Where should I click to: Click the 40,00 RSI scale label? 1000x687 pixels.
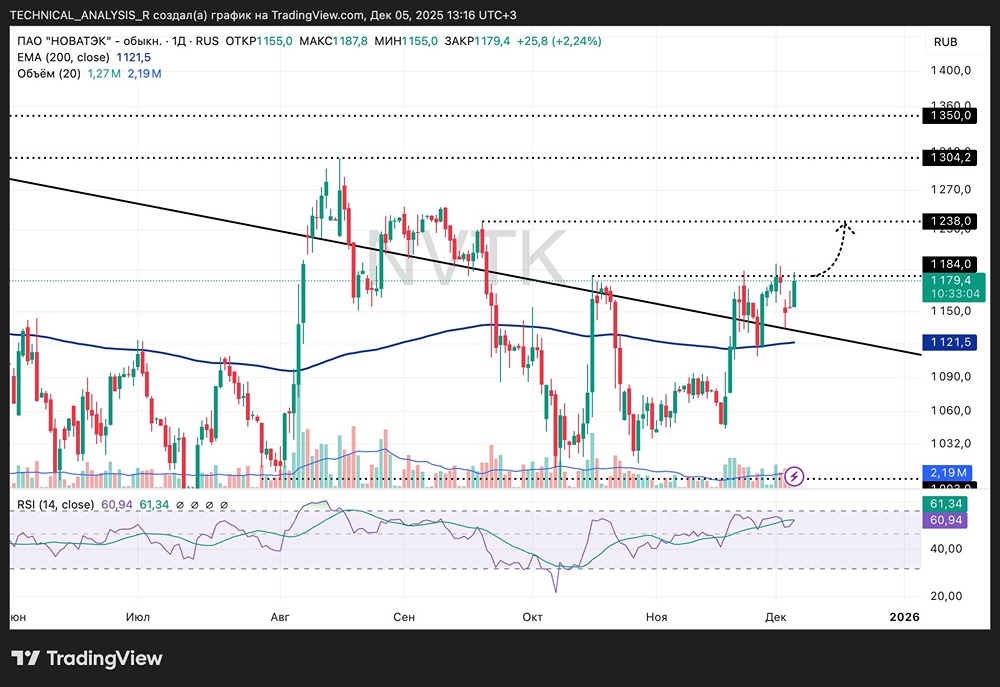coord(946,549)
